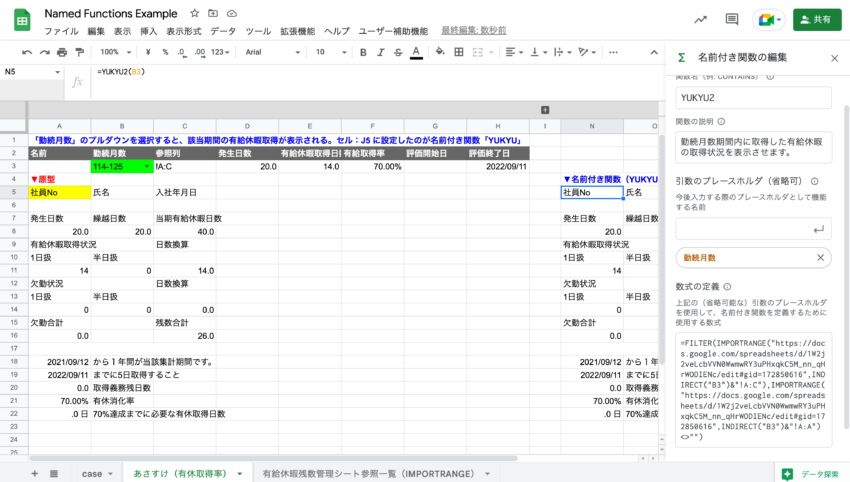Open the 100% zoom dropdown
Image resolution: width=850 pixels, height=482 pixels.
115,52
